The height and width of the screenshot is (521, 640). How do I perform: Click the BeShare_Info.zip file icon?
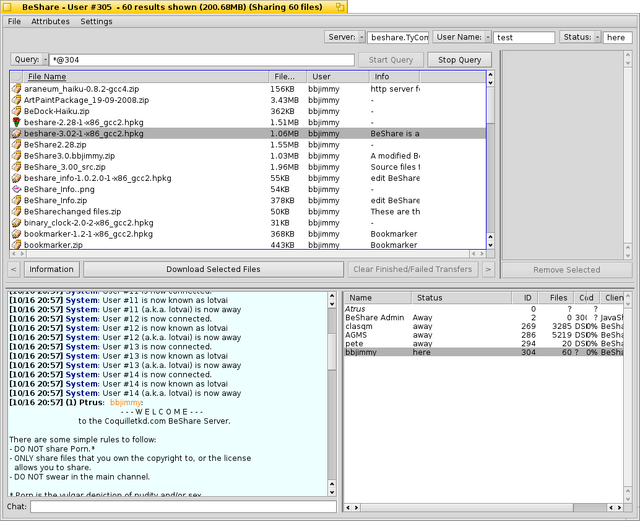16,200
